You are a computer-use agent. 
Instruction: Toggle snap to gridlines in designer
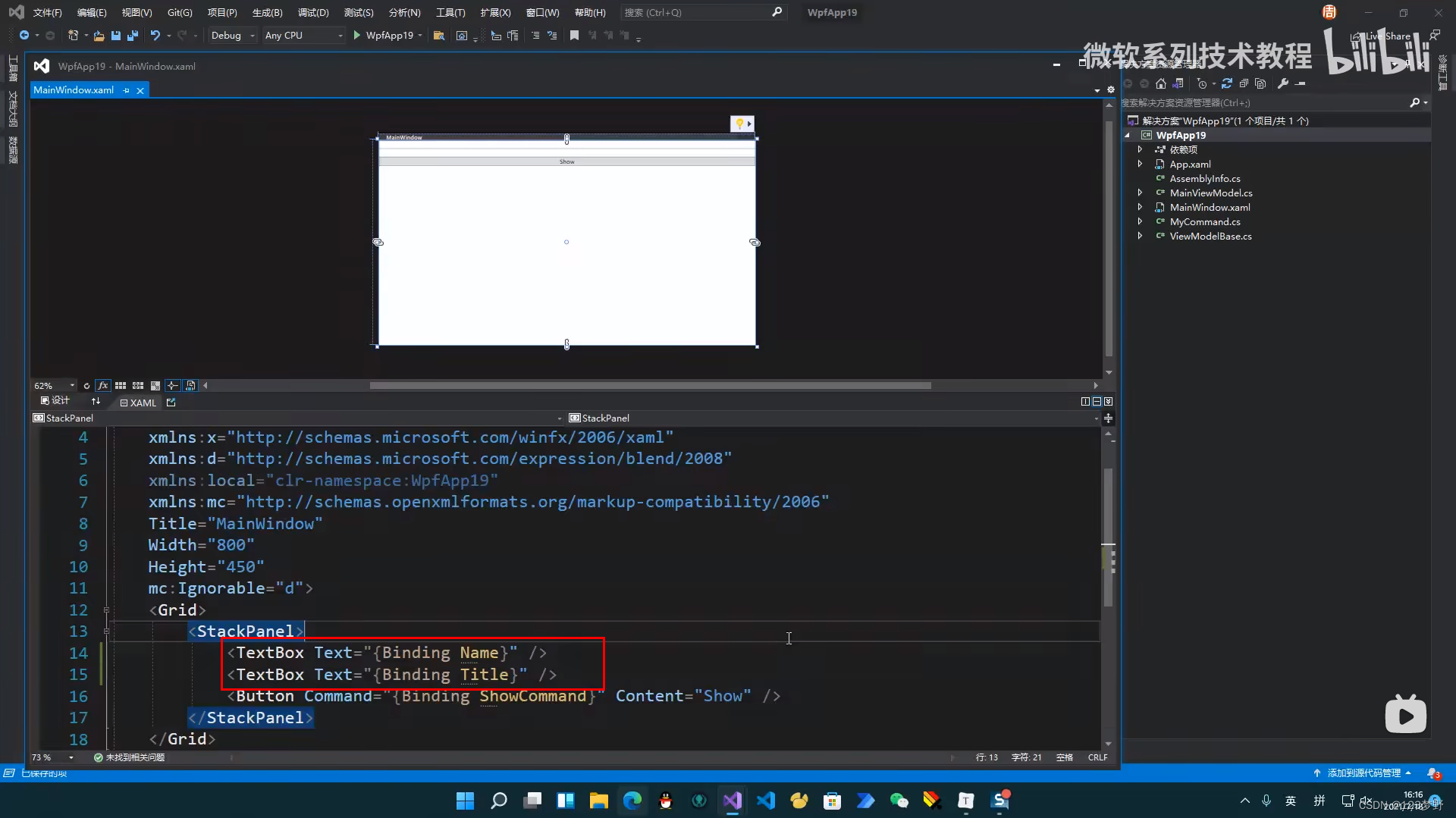[138, 386]
